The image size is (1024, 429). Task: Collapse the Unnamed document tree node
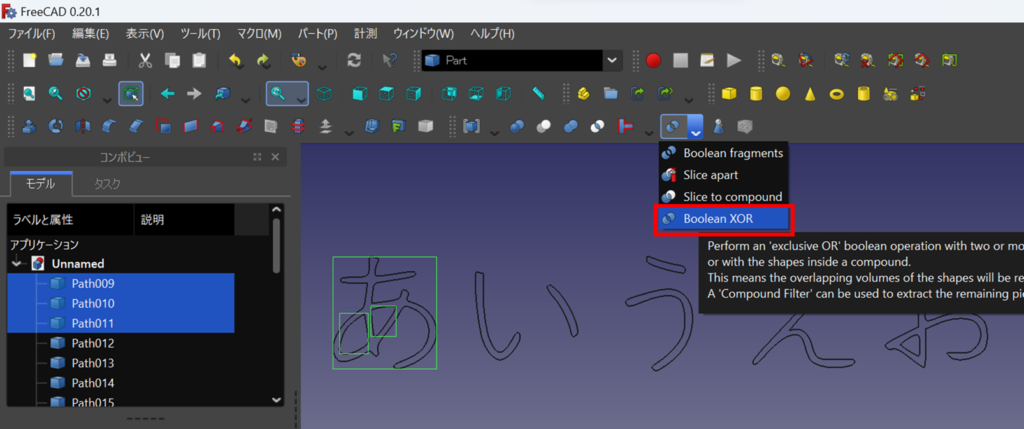[16, 264]
